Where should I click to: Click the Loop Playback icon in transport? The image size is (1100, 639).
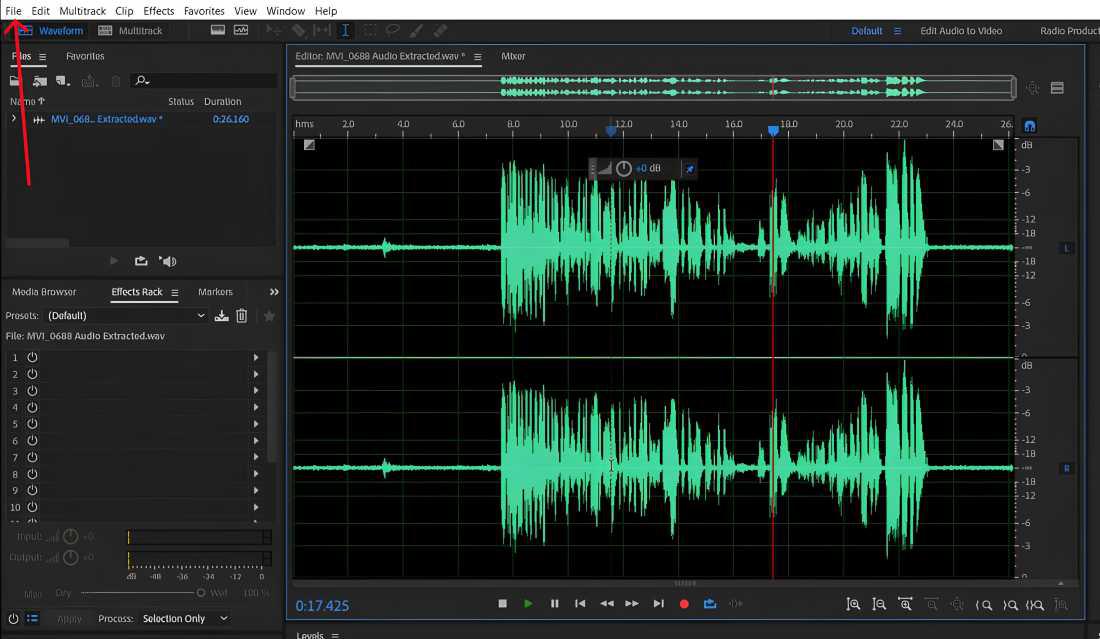pos(710,604)
